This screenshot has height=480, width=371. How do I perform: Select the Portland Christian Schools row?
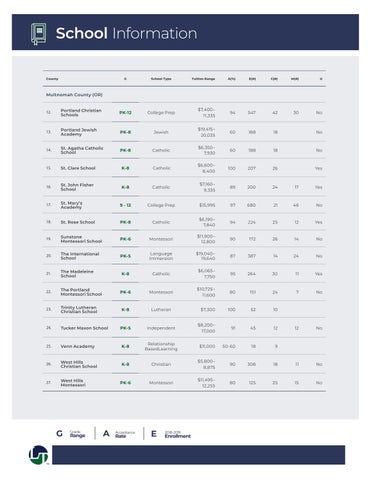pos(184,113)
